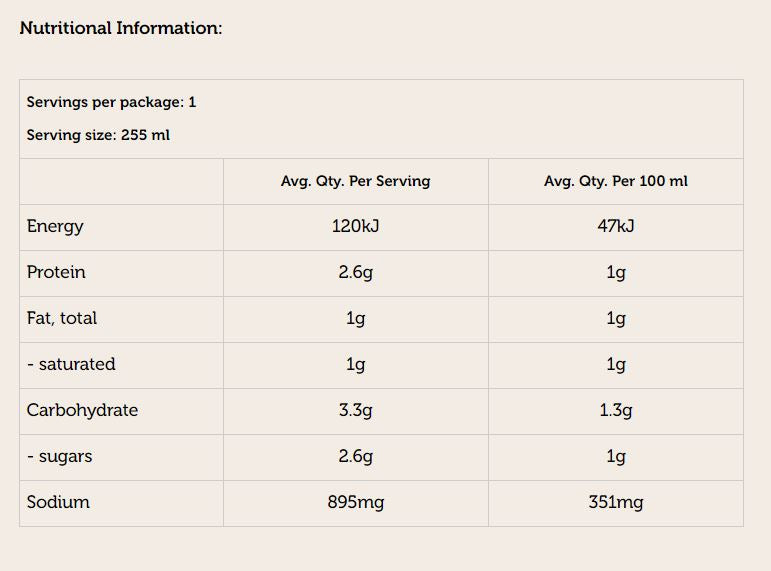Click sugars' 2.6g per serving value
771x571 pixels.
(355, 456)
